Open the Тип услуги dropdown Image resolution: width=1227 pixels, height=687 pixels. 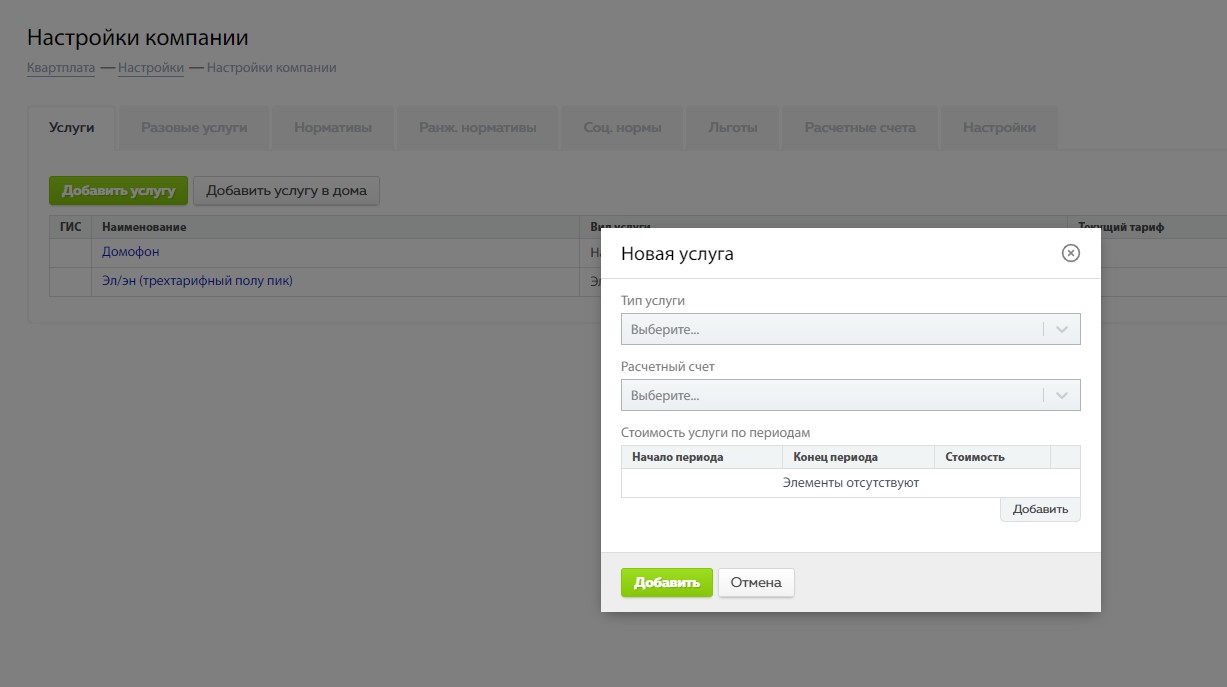point(850,329)
